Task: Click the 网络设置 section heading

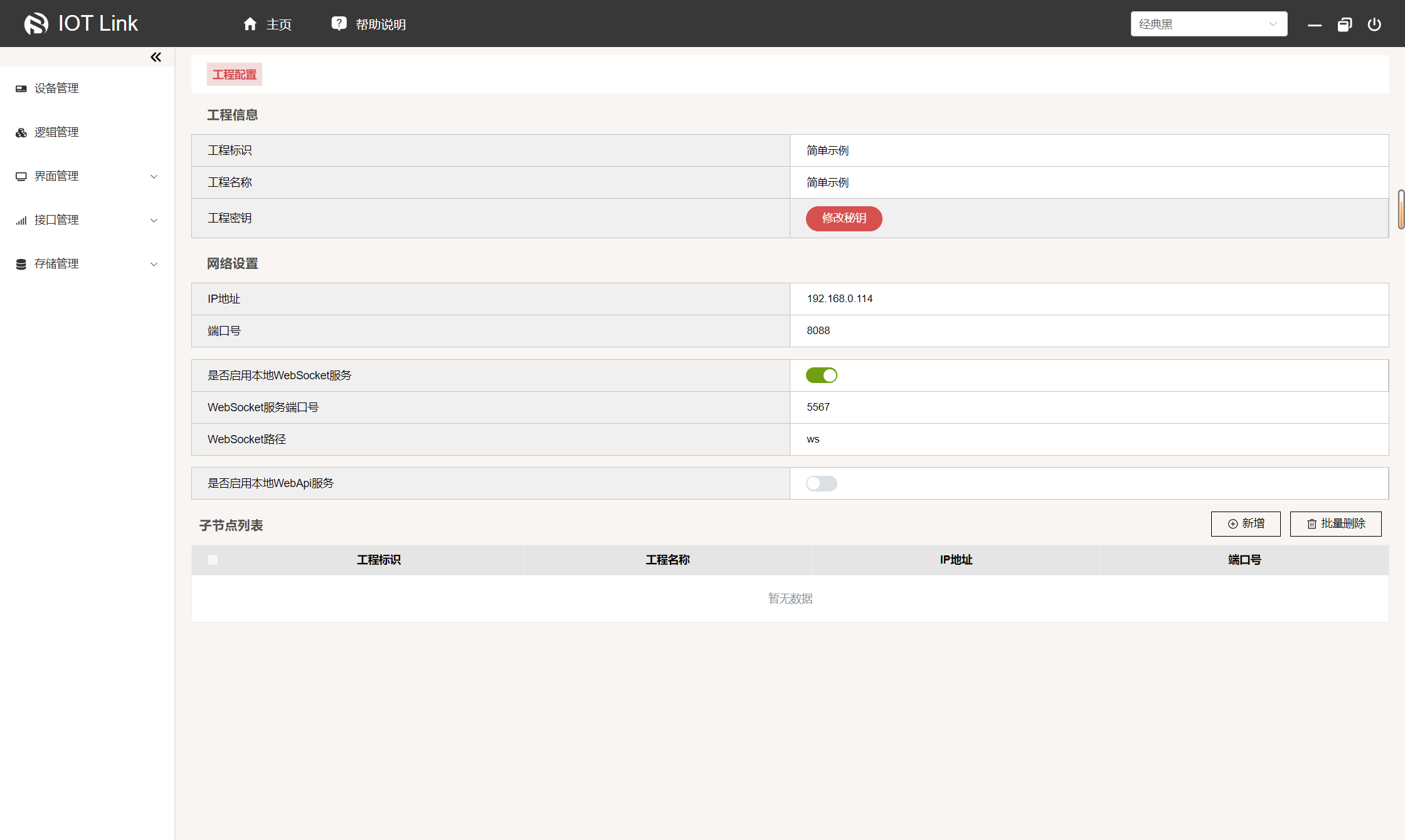Action: 233,263
